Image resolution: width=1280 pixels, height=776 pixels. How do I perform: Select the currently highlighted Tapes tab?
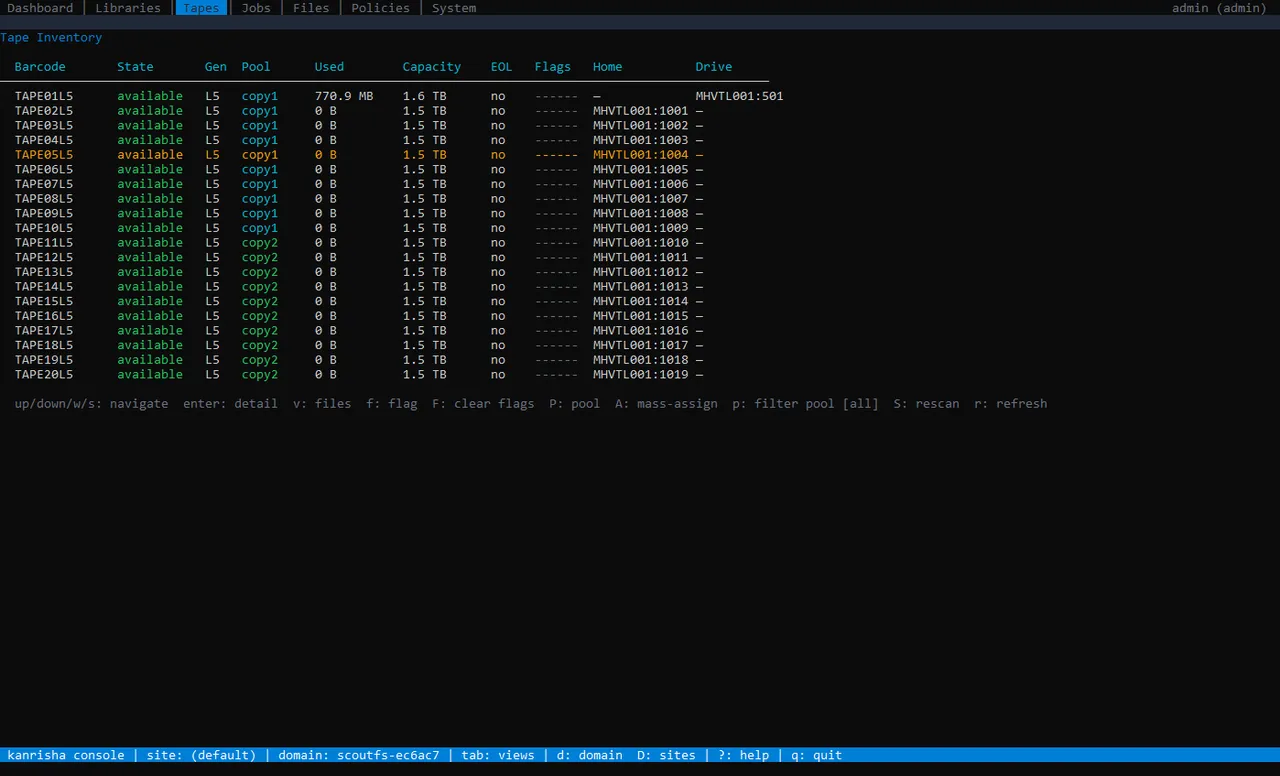click(200, 8)
